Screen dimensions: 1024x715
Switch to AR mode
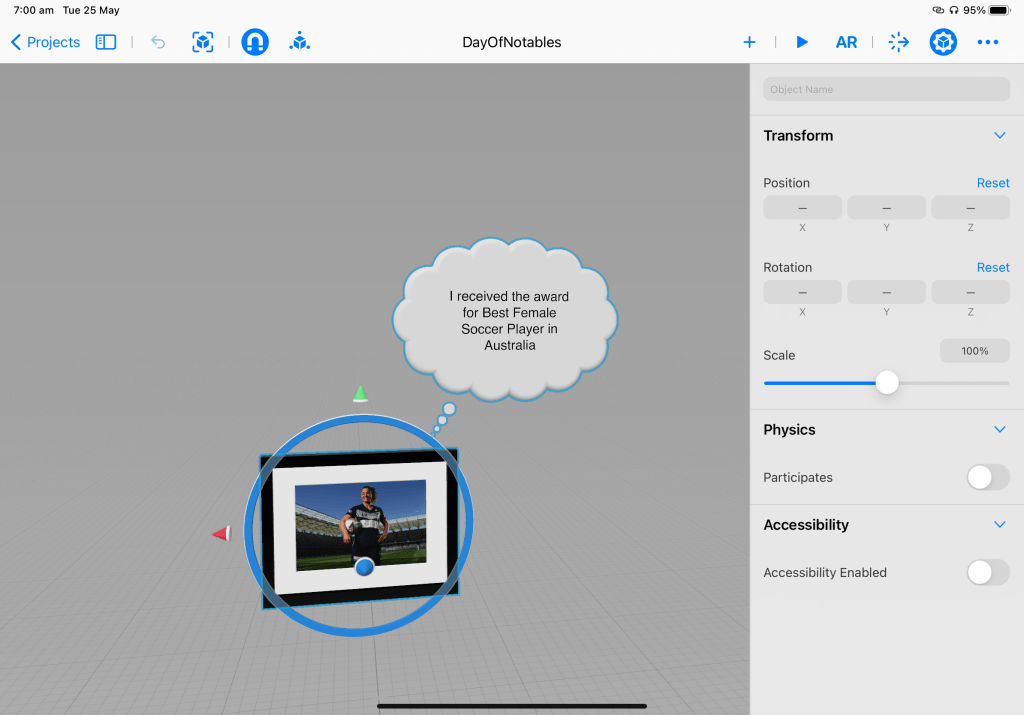point(846,42)
